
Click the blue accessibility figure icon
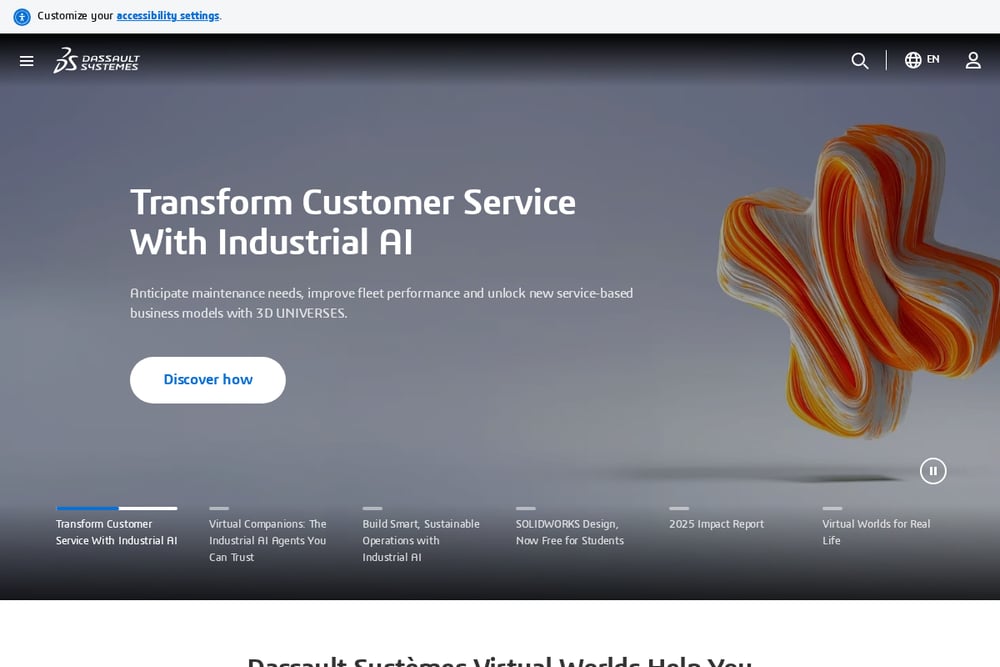coord(22,17)
